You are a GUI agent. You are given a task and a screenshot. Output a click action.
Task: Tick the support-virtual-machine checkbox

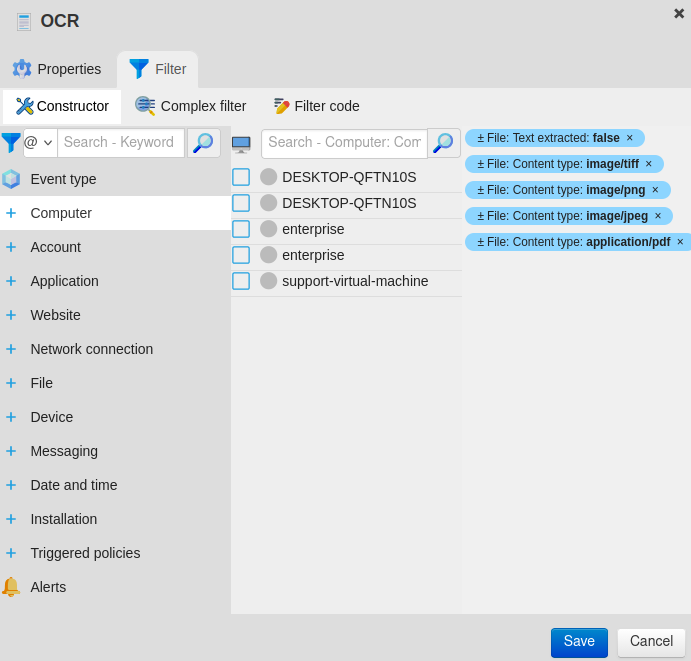pyautogui.click(x=241, y=281)
